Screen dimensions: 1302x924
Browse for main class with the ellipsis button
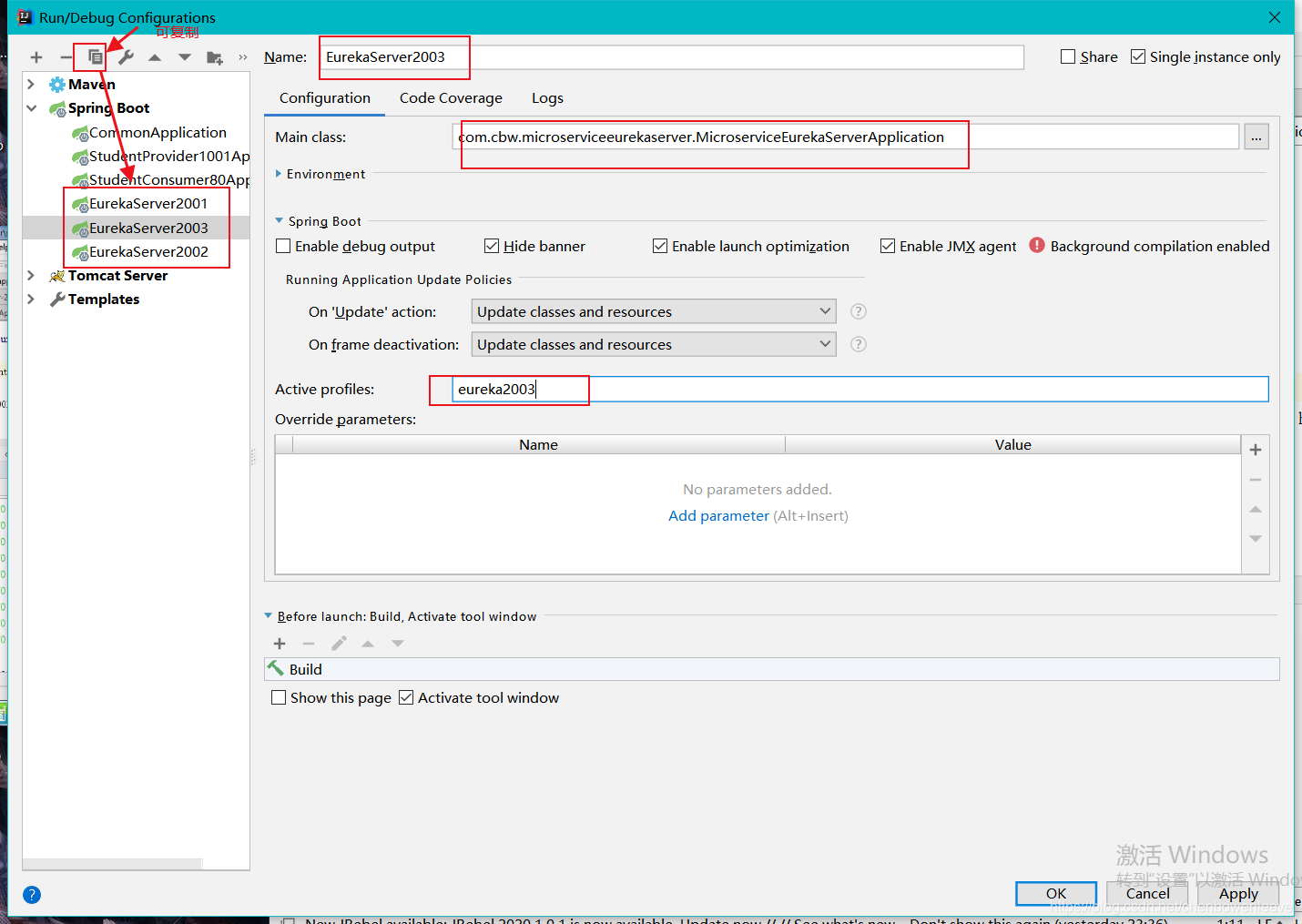tap(1256, 137)
